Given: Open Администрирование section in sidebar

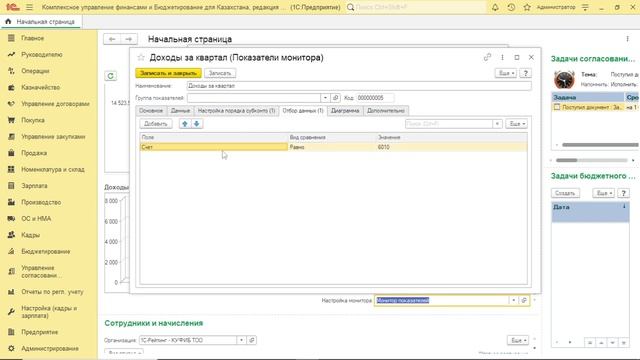Looking at the screenshot, I should (50, 348).
